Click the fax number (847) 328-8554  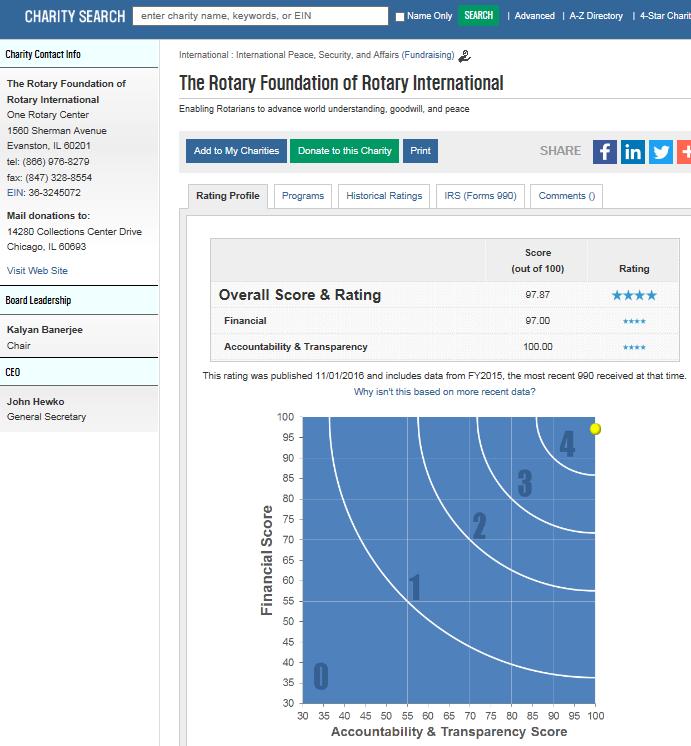tap(59, 178)
